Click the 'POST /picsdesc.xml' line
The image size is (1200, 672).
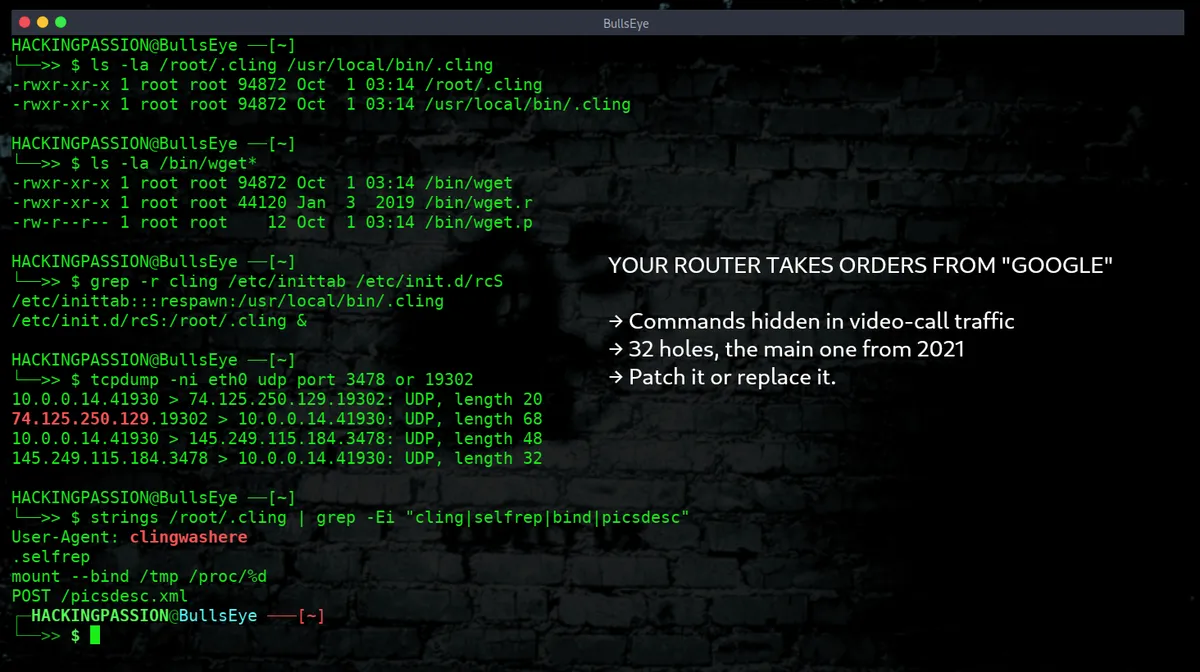coord(99,596)
